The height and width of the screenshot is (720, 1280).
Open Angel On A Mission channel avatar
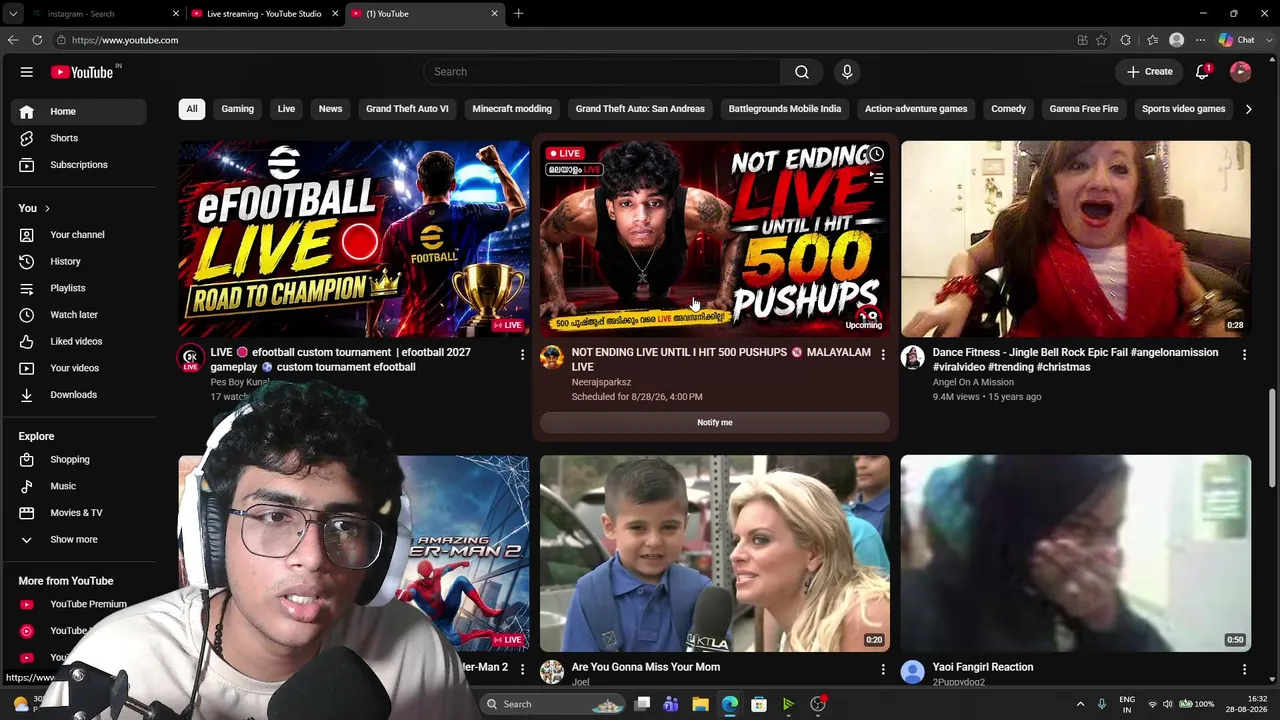point(913,357)
